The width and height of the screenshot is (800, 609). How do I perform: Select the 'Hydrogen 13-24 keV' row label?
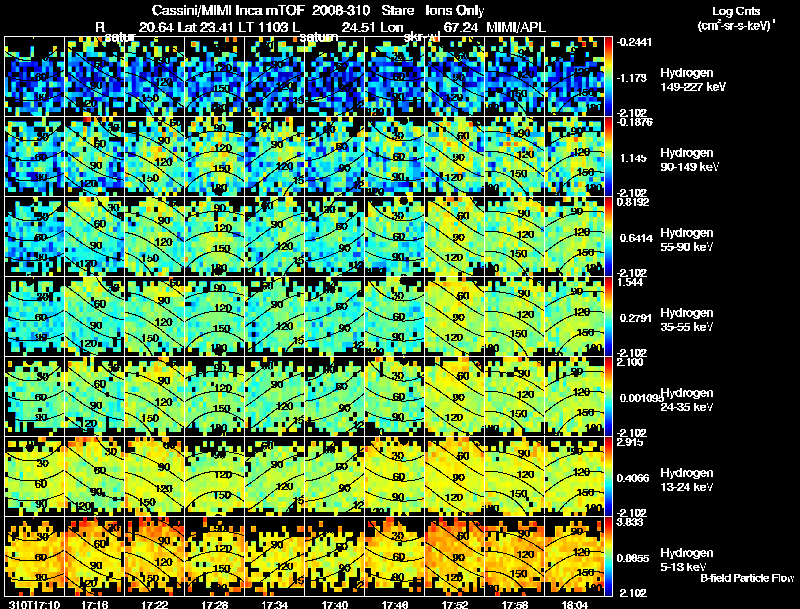pyautogui.click(x=687, y=480)
